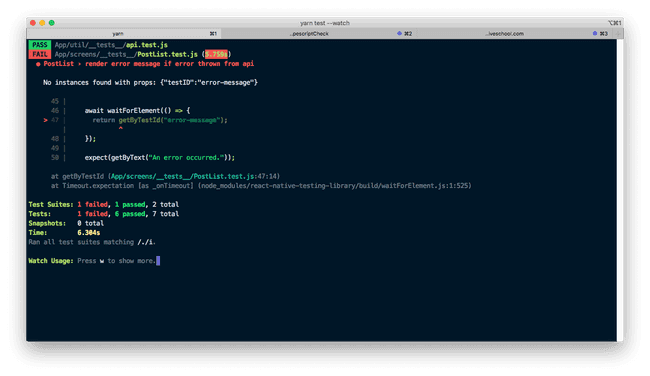Click the highlighted 5.758s duration

(x=216, y=54)
